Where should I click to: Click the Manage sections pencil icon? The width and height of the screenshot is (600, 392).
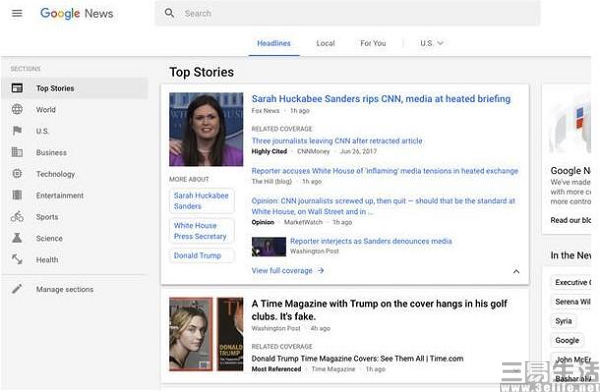pos(17,289)
